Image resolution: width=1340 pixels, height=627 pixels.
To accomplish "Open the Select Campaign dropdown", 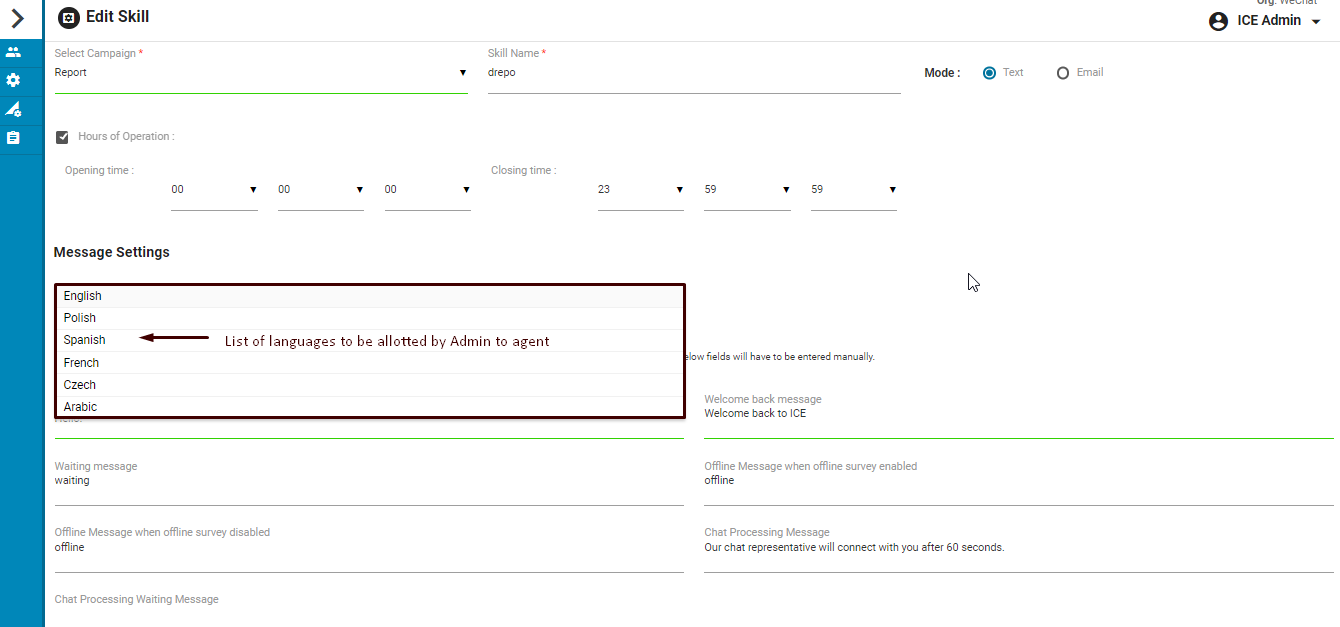I will pyautogui.click(x=260, y=73).
